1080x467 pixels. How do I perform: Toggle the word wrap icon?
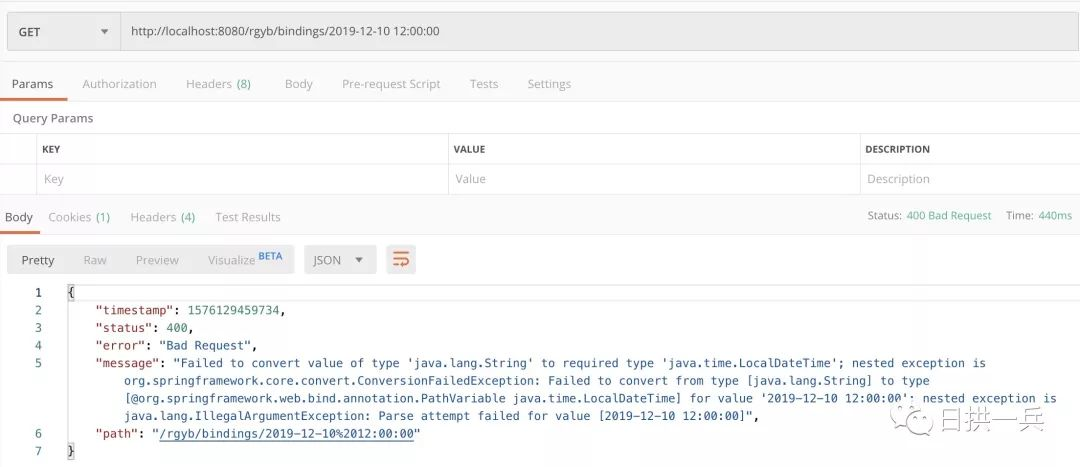401,260
